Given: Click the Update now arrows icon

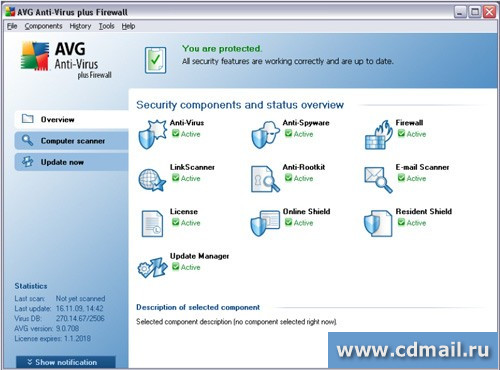Looking at the screenshot, I should coord(27,162).
